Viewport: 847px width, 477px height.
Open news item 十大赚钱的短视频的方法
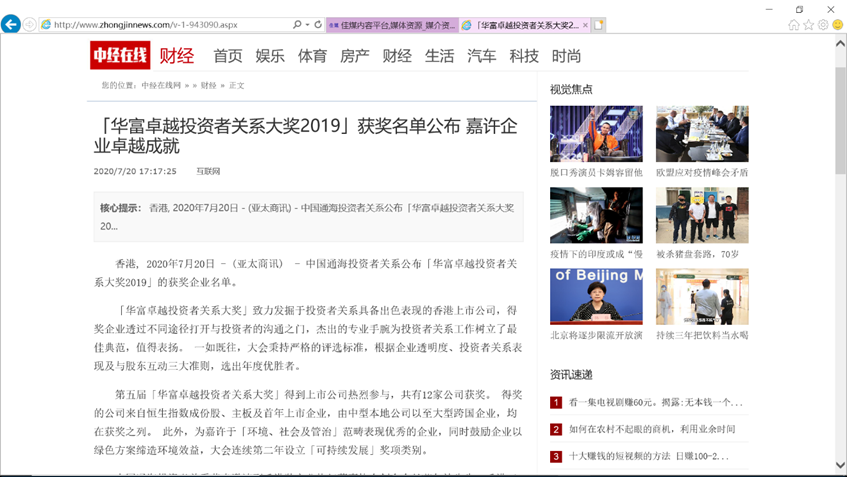click(x=649, y=456)
